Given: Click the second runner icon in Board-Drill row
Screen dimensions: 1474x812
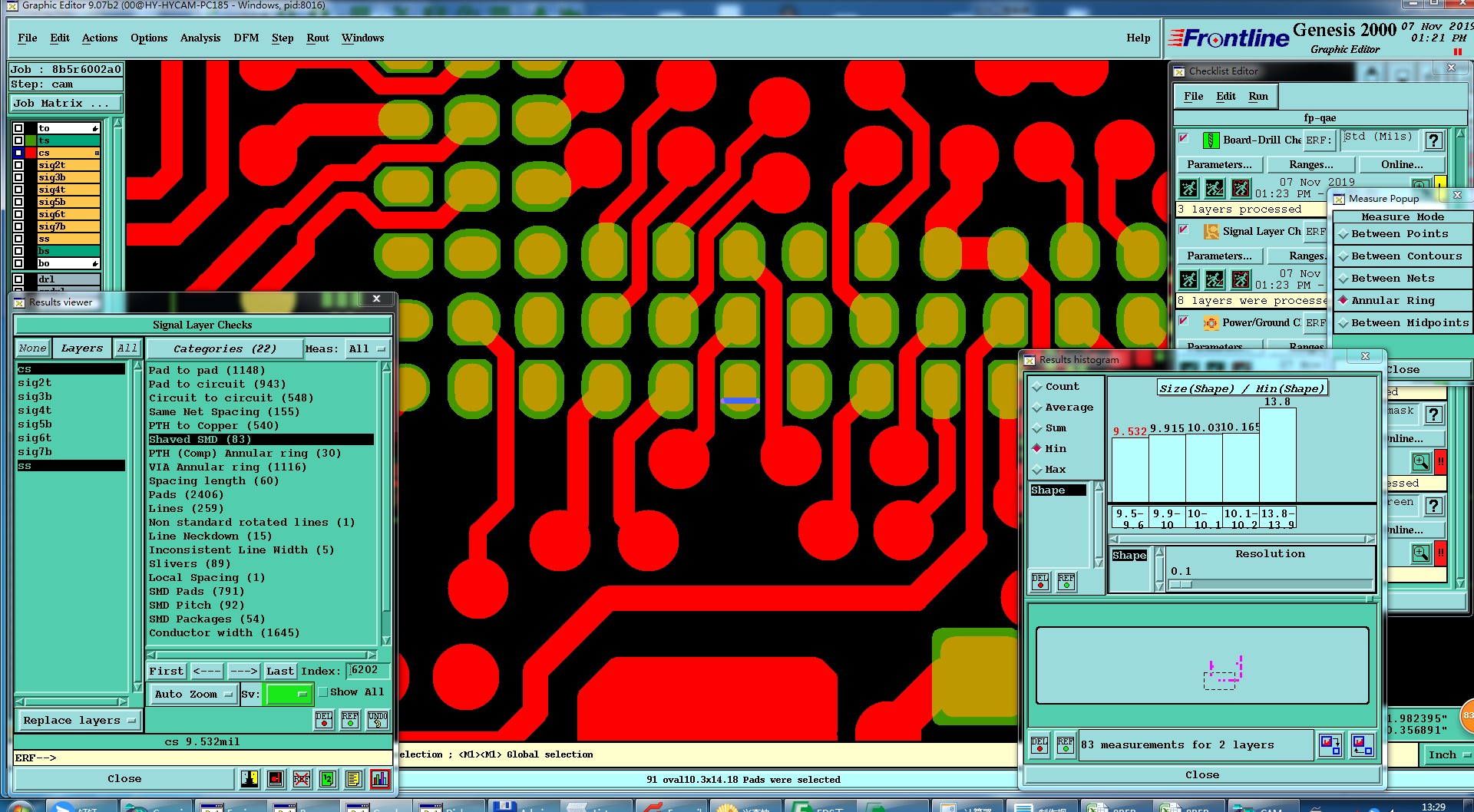Looking at the screenshot, I should (1215, 188).
